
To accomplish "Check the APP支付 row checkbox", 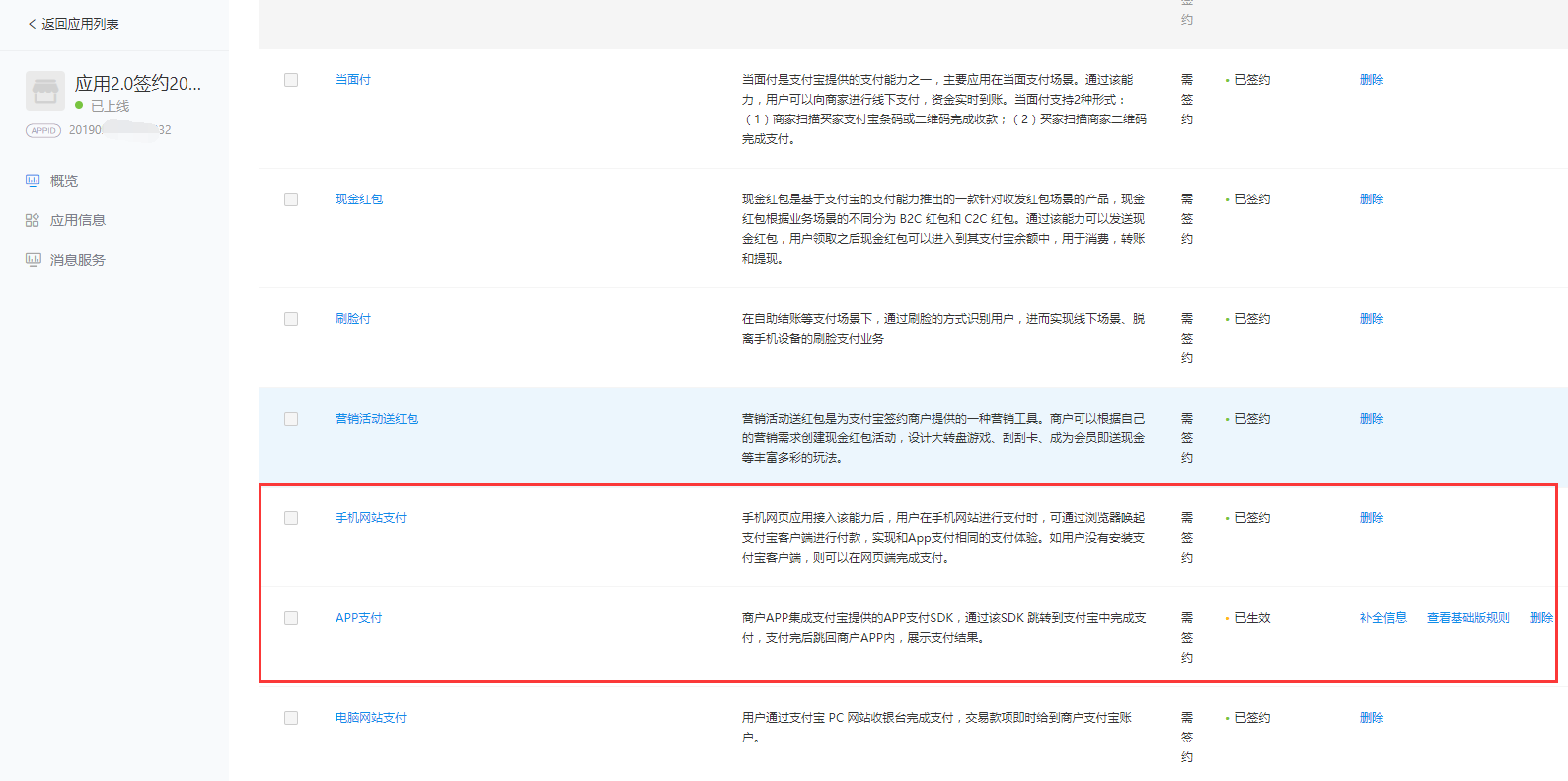I will click(x=291, y=618).
